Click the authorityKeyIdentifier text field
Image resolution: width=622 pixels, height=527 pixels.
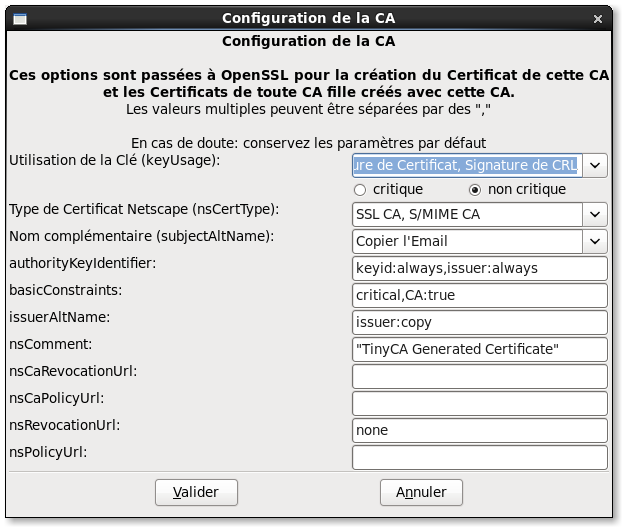pos(480,268)
